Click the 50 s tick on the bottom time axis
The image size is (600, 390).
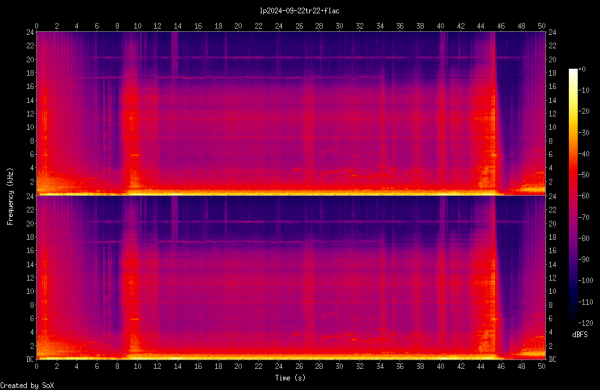coord(541,366)
